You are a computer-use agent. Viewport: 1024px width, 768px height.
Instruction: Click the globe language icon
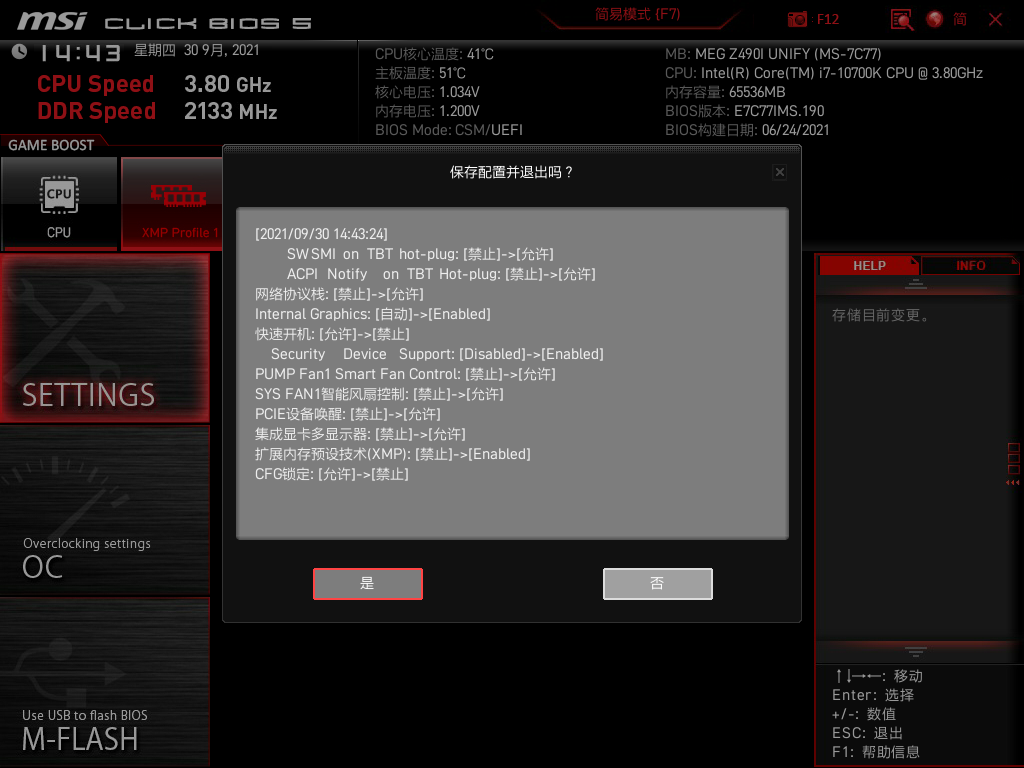[x=935, y=19]
